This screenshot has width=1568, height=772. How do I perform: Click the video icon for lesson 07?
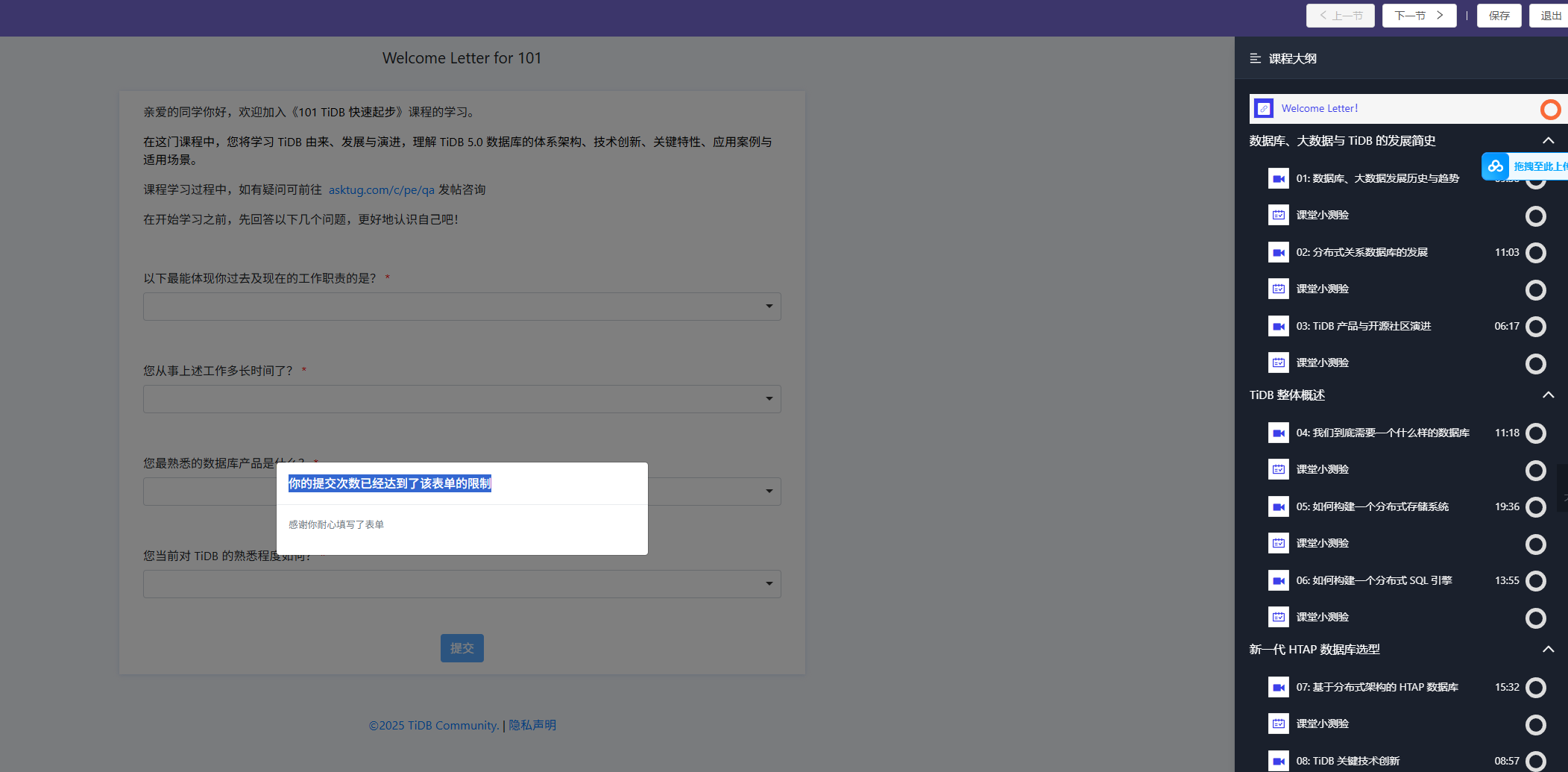(1279, 687)
